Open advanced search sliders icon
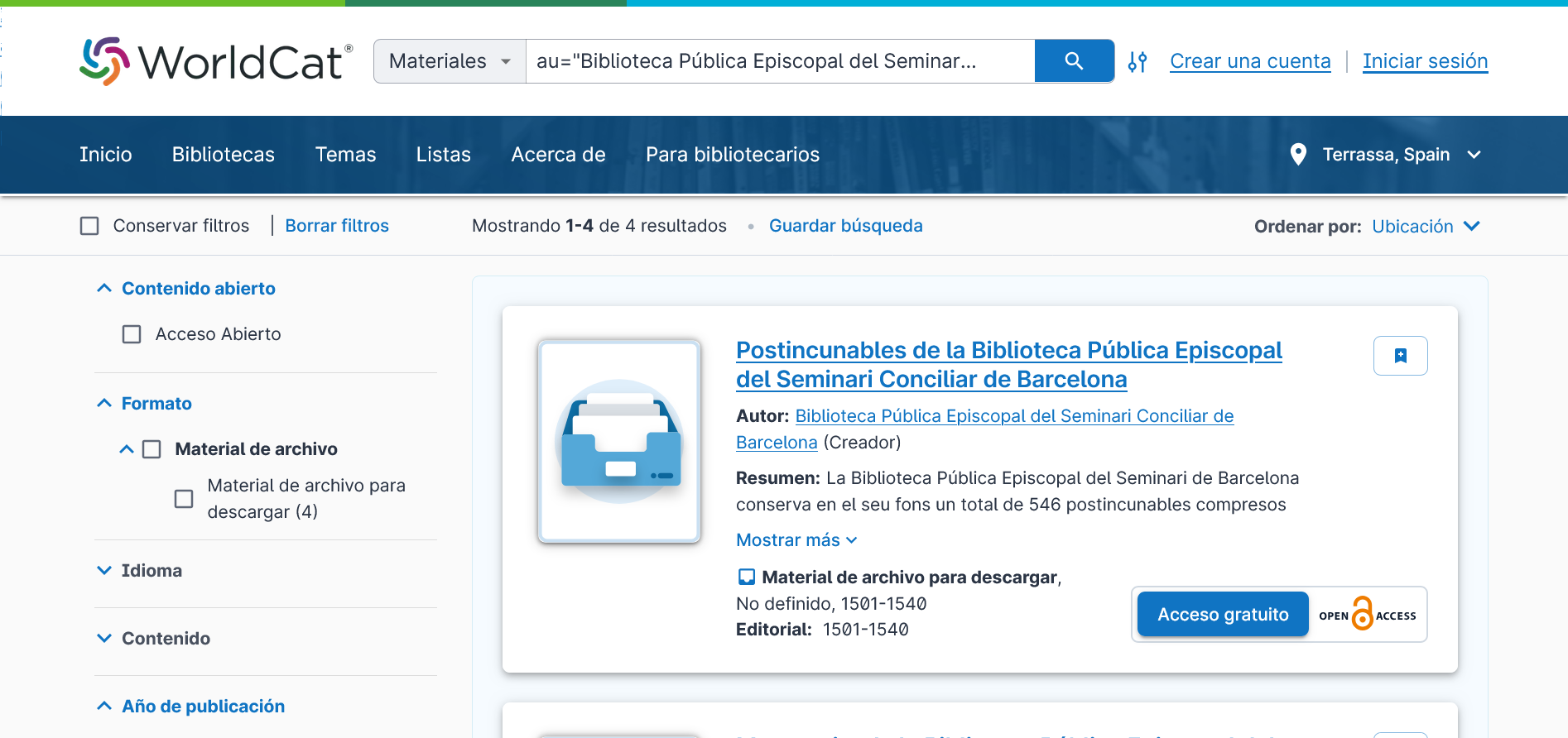Screen dimensions: 1568x738 point(1138,61)
